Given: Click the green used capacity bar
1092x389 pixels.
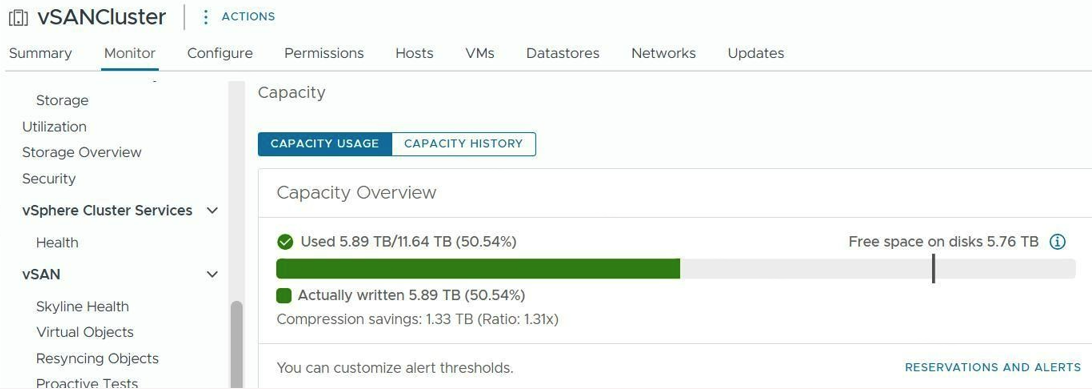Looking at the screenshot, I should tap(478, 269).
